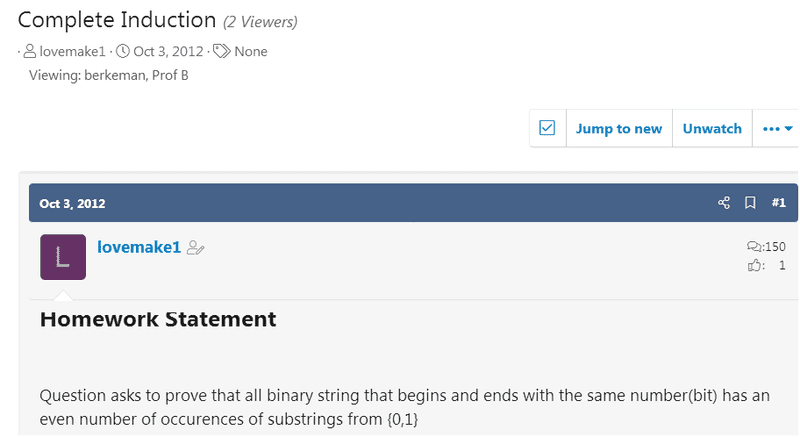Click the tags icon near None

pyautogui.click(x=222, y=51)
